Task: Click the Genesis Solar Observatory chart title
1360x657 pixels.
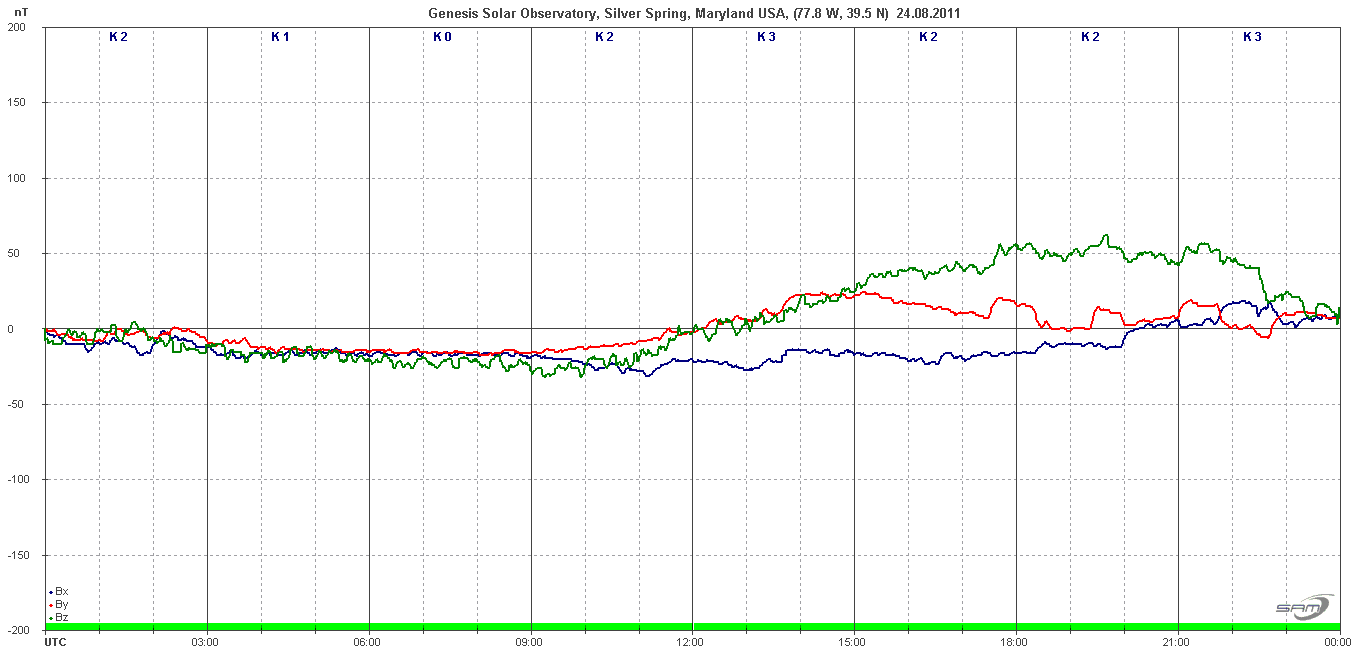Action: coord(695,13)
